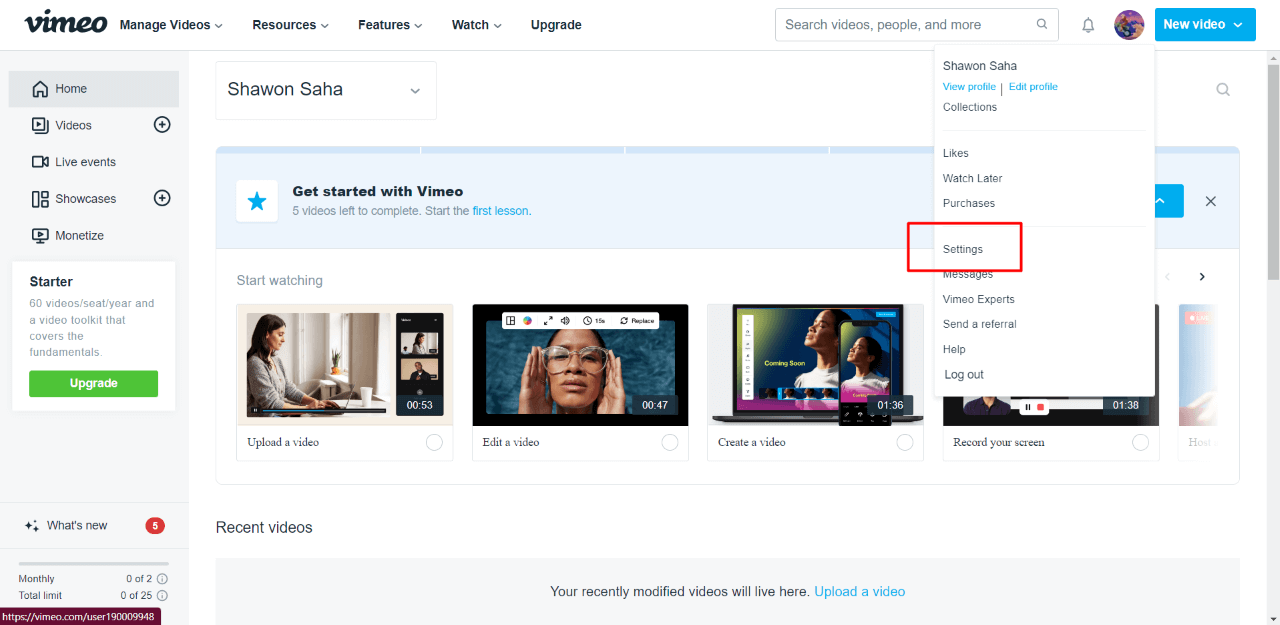Click the Total limit info icon
Screen dimensions: 1280x625
click(x=162, y=596)
